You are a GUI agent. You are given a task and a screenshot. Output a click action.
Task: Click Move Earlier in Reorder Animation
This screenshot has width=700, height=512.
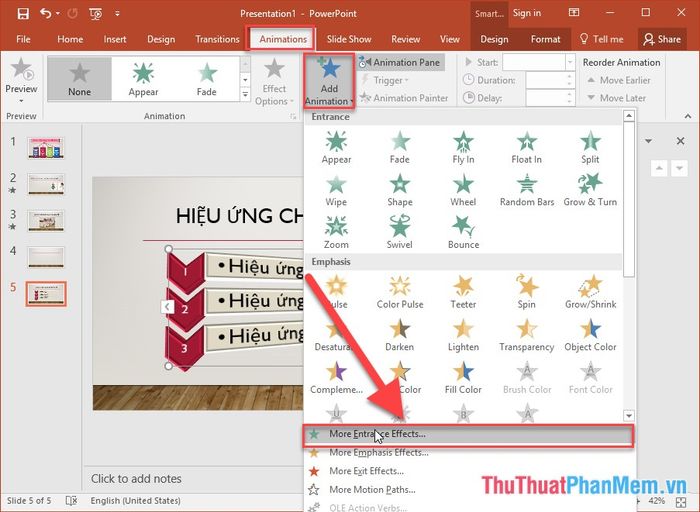(619, 80)
